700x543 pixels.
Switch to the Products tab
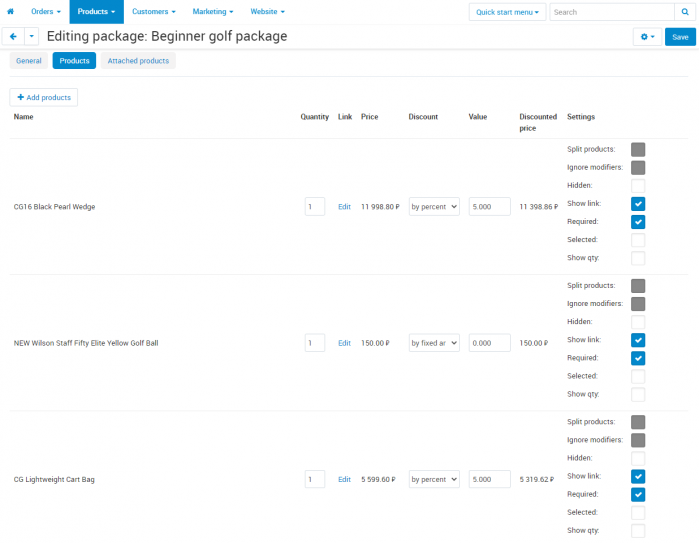coord(75,61)
